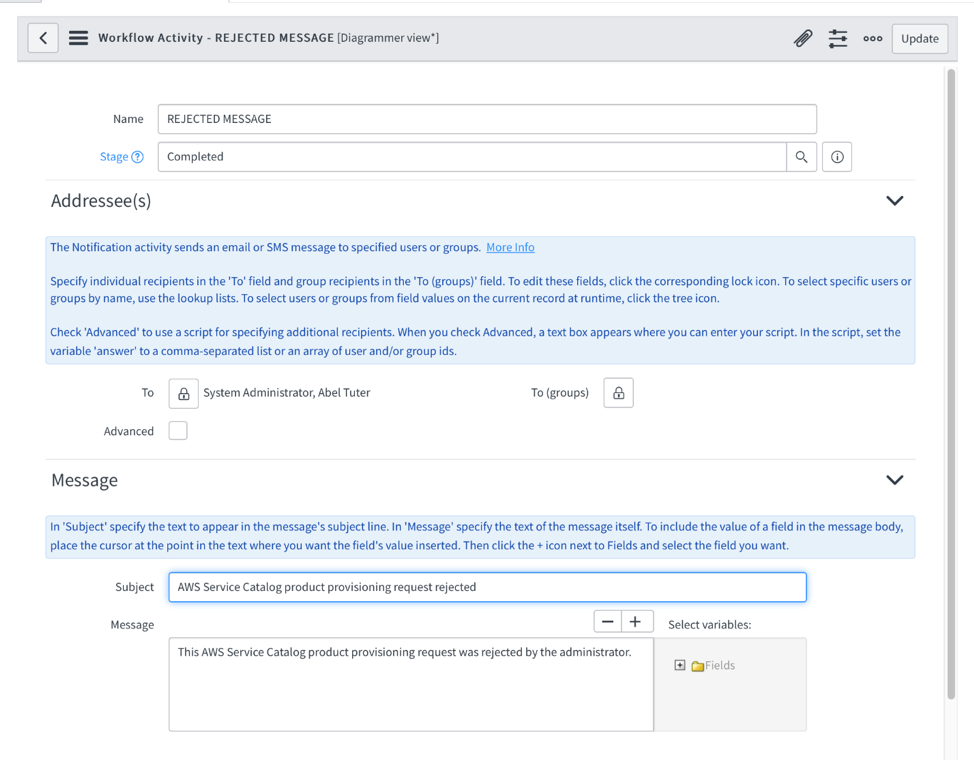Collapse the Message section
Screen dimensions: 974x760
(895, 480)
